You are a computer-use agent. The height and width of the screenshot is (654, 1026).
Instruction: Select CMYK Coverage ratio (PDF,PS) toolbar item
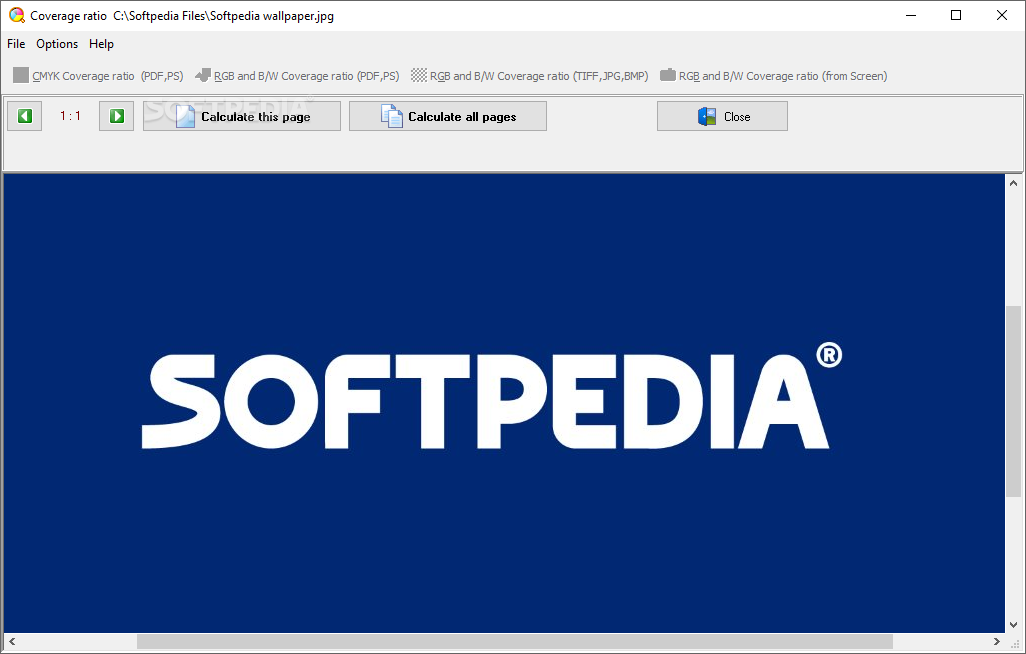tap(98, 76)
